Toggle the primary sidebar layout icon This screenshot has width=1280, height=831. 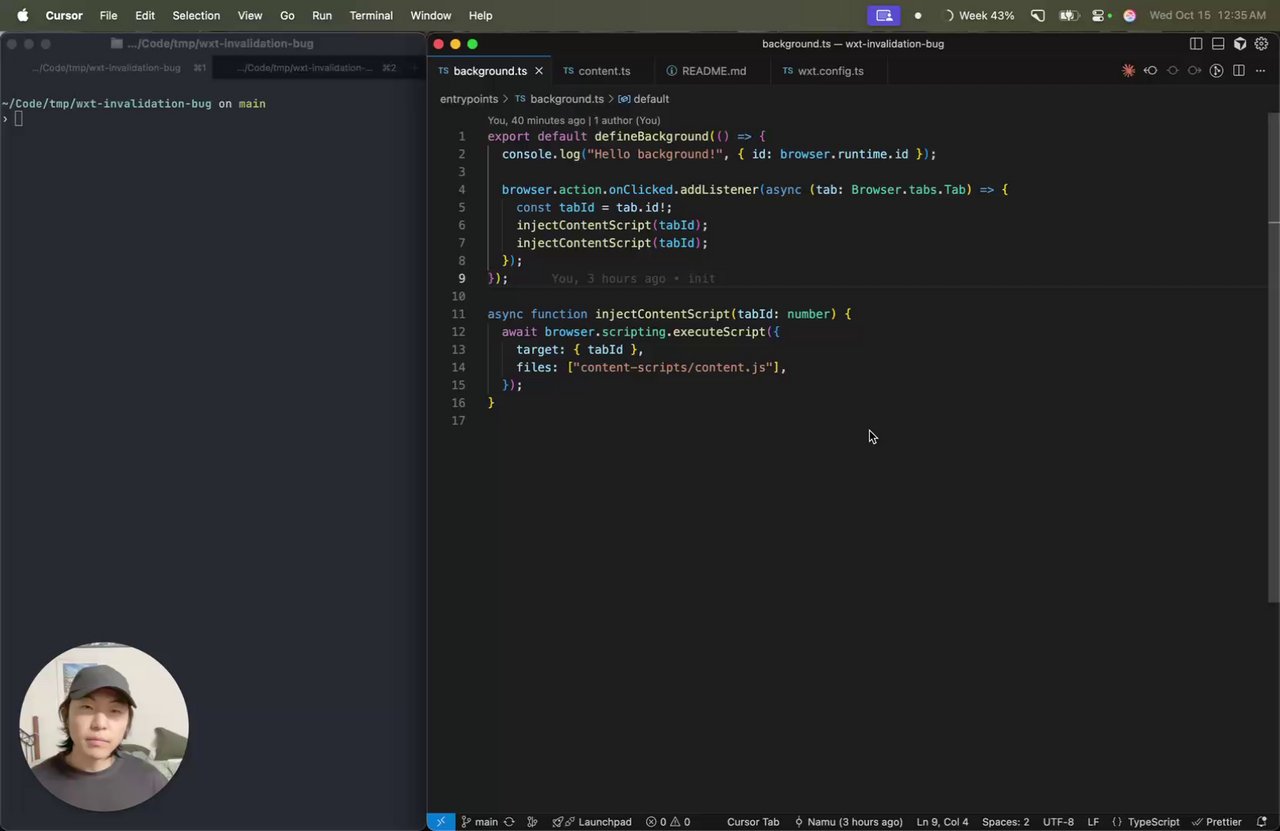click(1196, 44)
